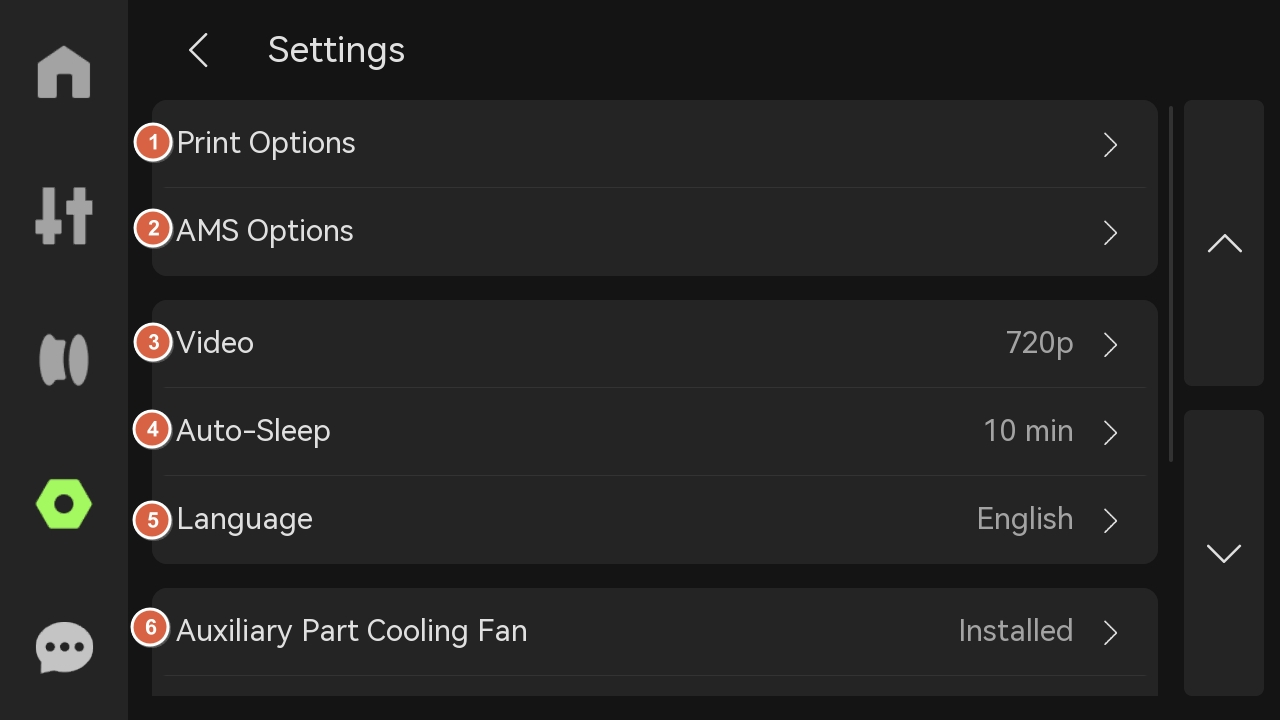Viewport: 1280px width, 720px height.
Task: Open the Auto-Sleep chevron arrow
Action: click(1110, 433)
